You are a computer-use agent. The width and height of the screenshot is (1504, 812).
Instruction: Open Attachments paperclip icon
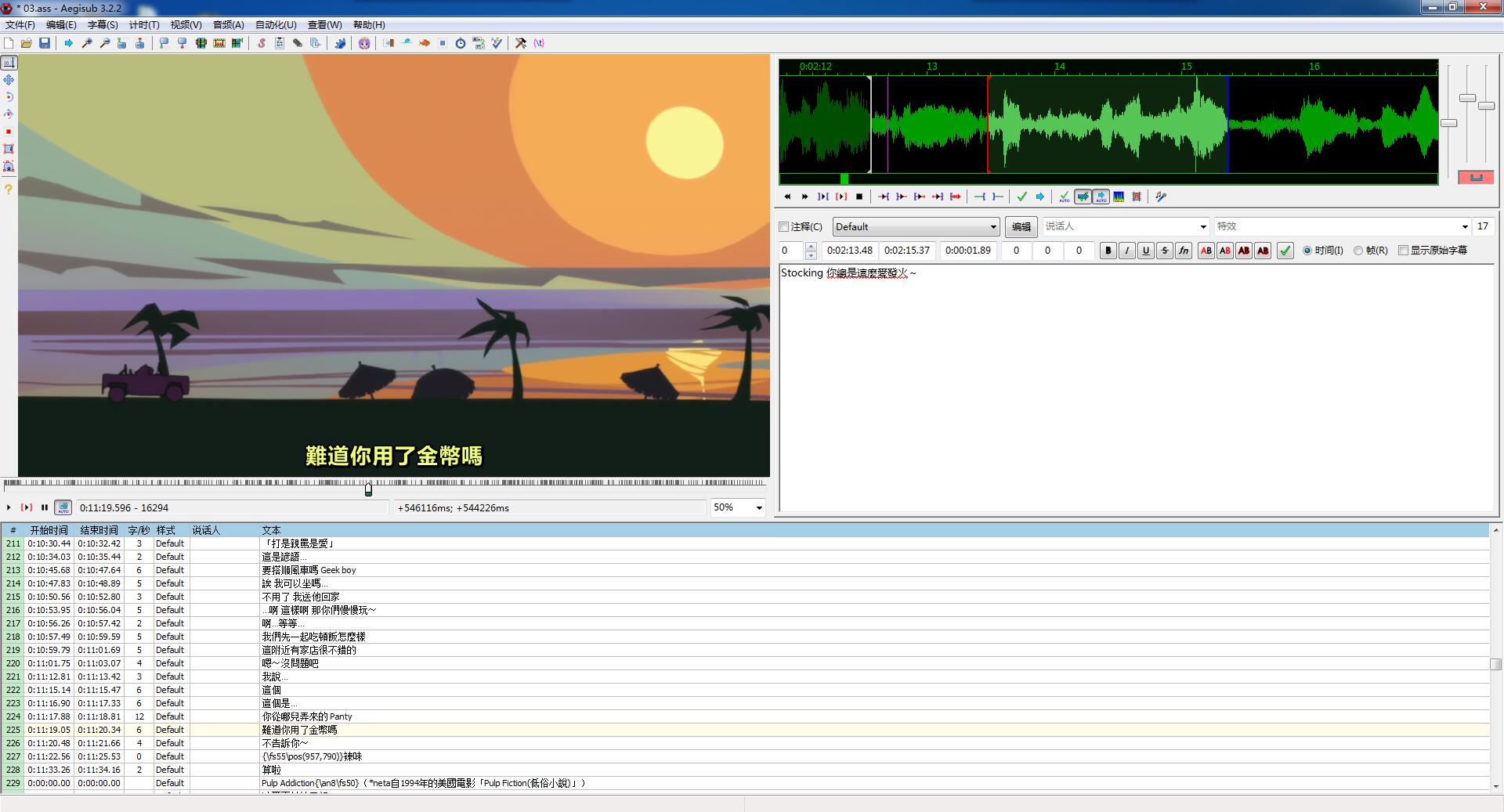click(298, 43)
